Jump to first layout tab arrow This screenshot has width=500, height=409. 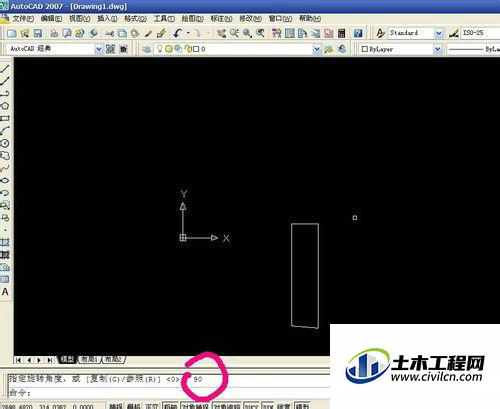click(19, 360)
